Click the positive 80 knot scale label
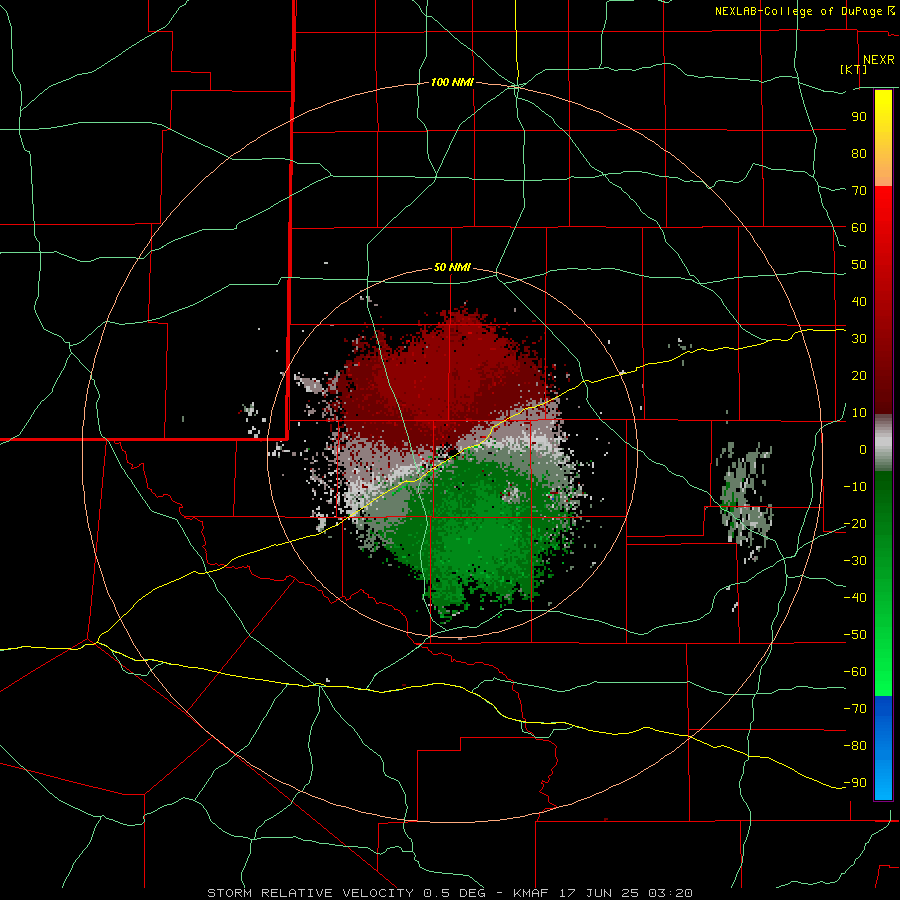 point(859,153)
